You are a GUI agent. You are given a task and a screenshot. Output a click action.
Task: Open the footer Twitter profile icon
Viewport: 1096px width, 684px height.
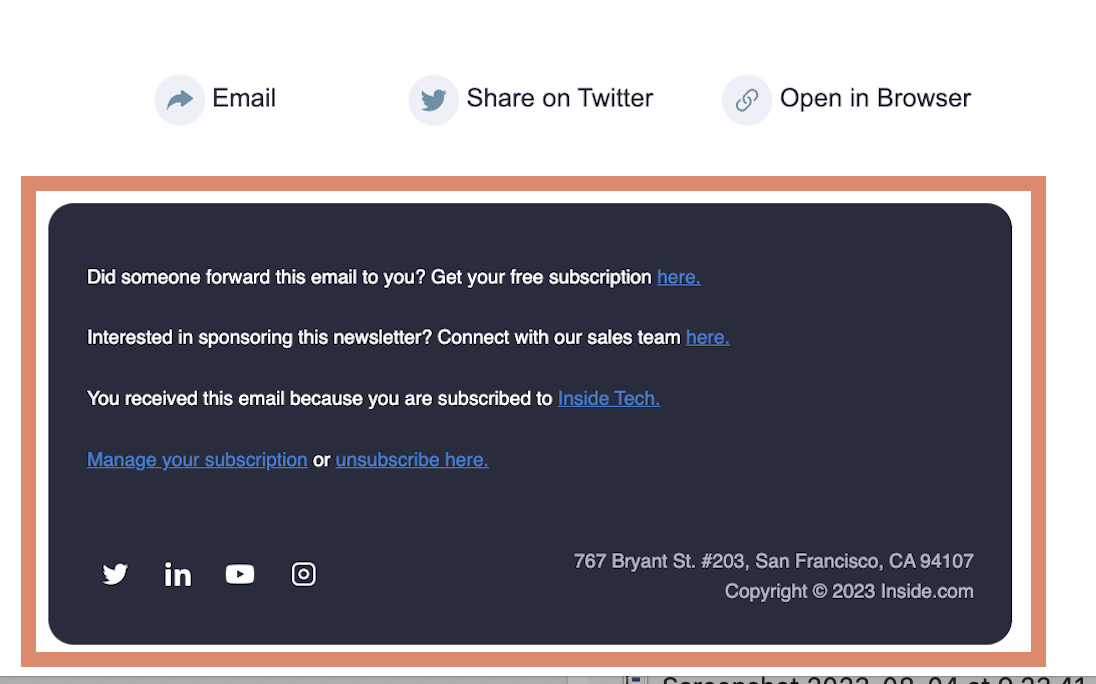(115, 574)
